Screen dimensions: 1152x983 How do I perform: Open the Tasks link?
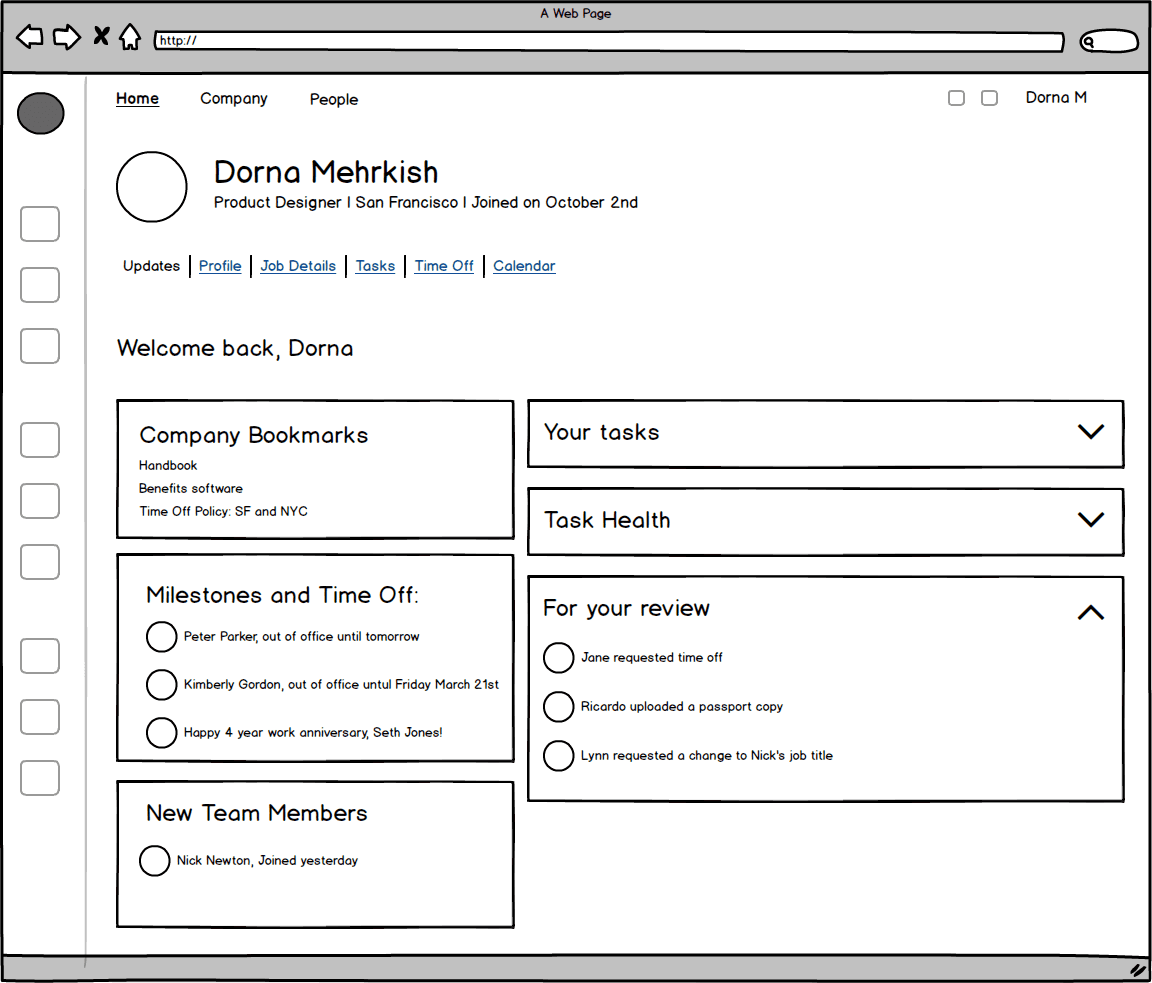point(375,266)
